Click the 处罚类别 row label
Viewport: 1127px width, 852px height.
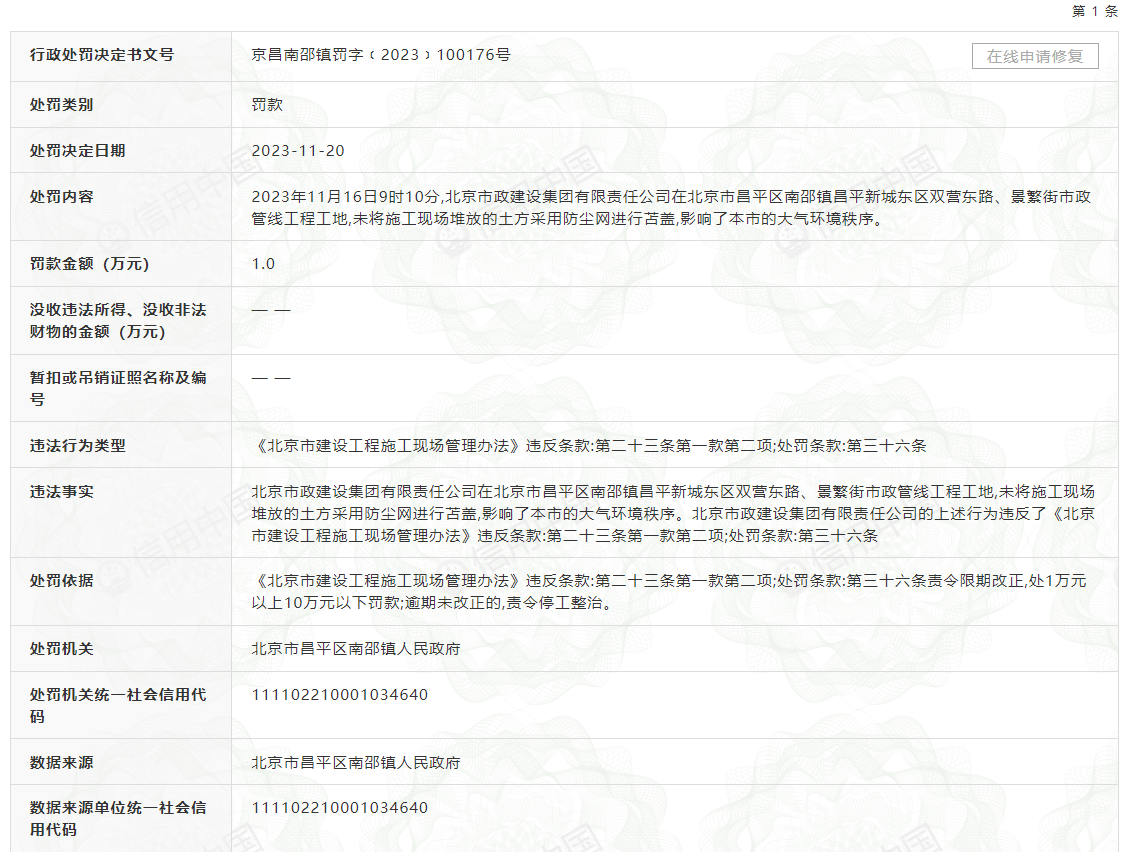(62, 104)
